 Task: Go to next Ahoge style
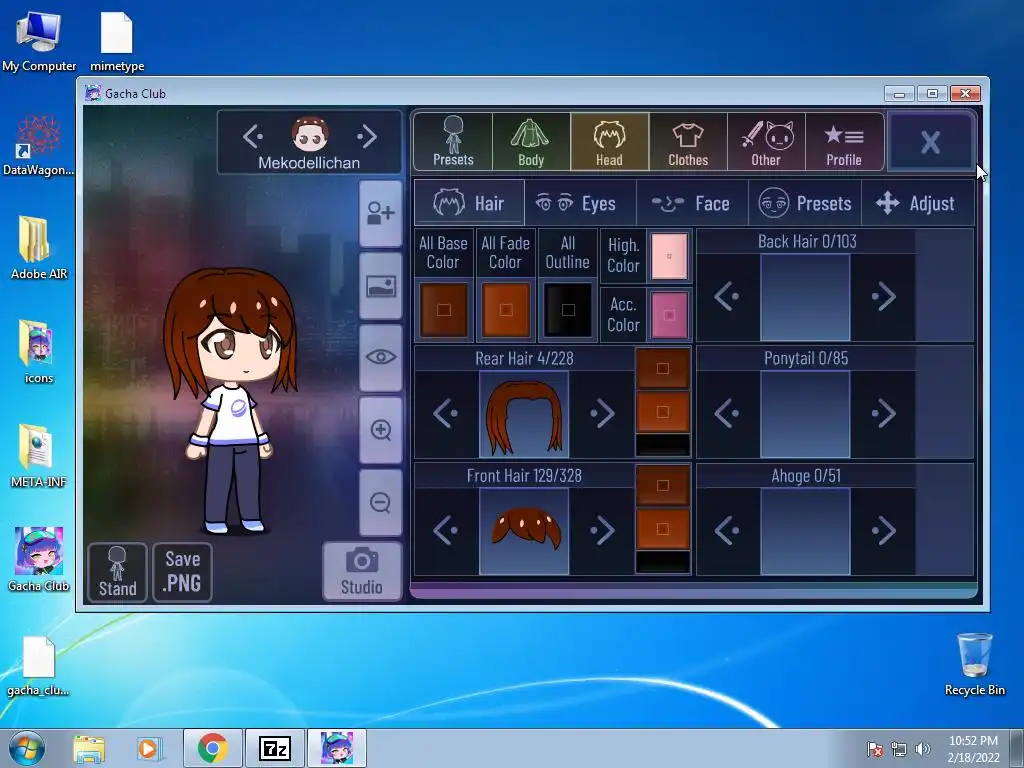(x=883, y=530)
